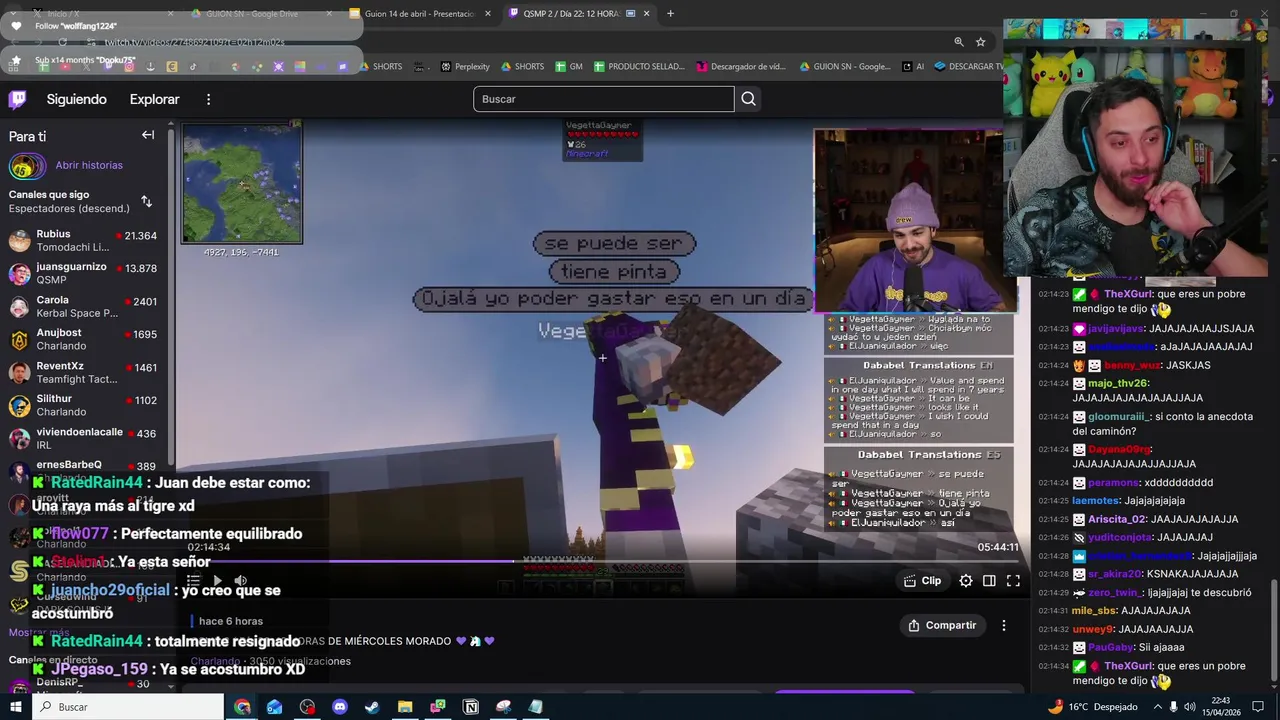The width and height of the screenshot is (1280, 720).
Task: Open juansguarnizo channel in sidebar
Action: [84, 273]
